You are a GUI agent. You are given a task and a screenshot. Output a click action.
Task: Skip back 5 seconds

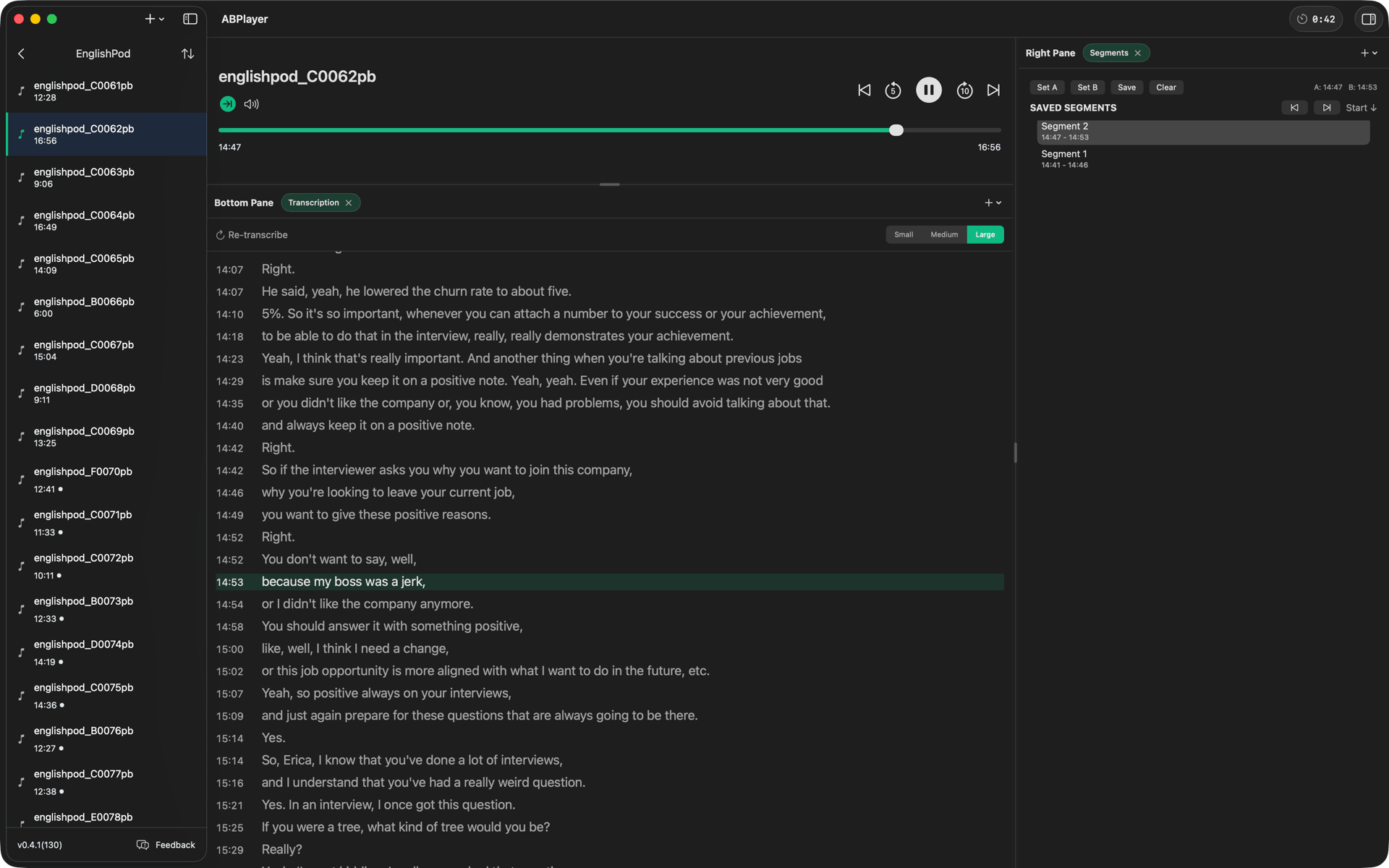click(893, 90)
